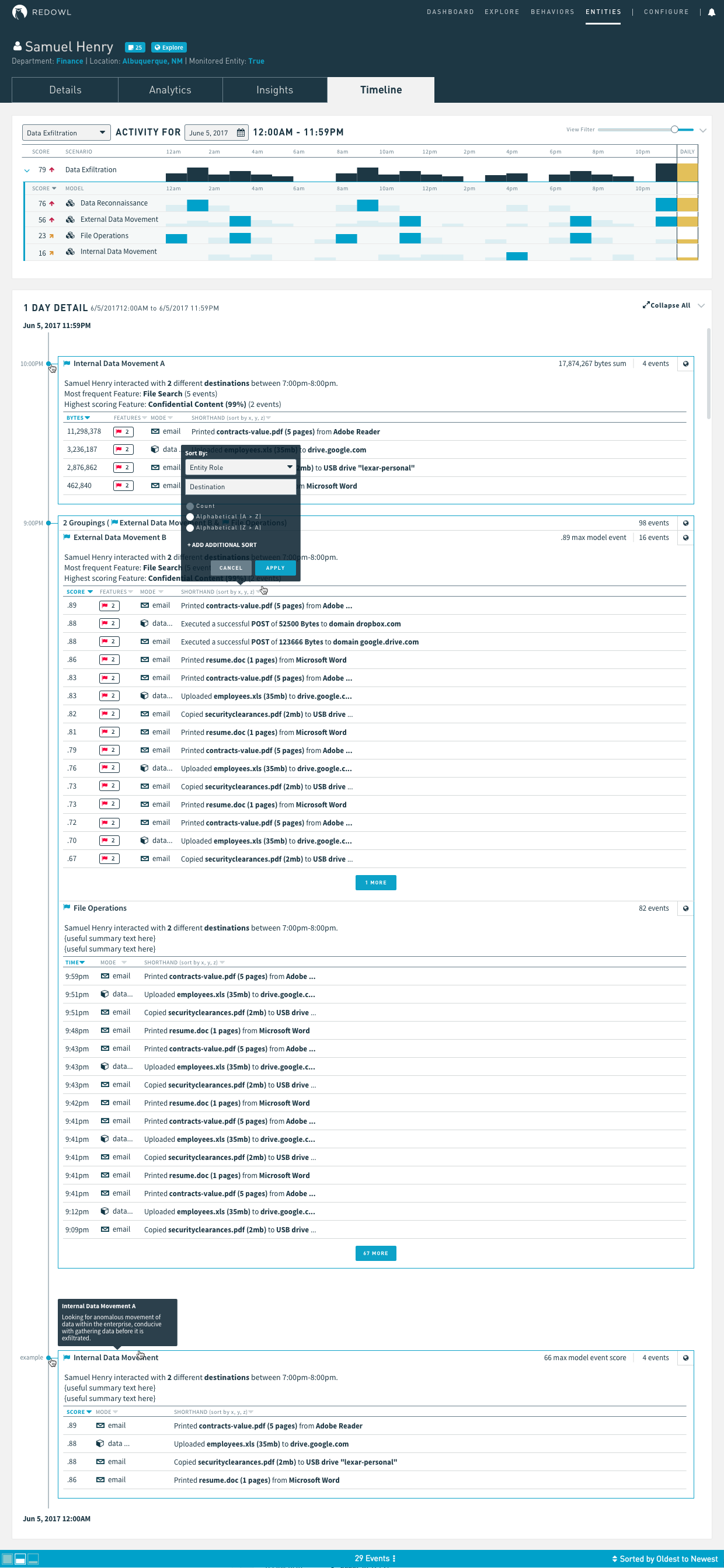
Task: Adjust the View Filter slider handle
Action: pyautogui.click(x=675, y=130)
